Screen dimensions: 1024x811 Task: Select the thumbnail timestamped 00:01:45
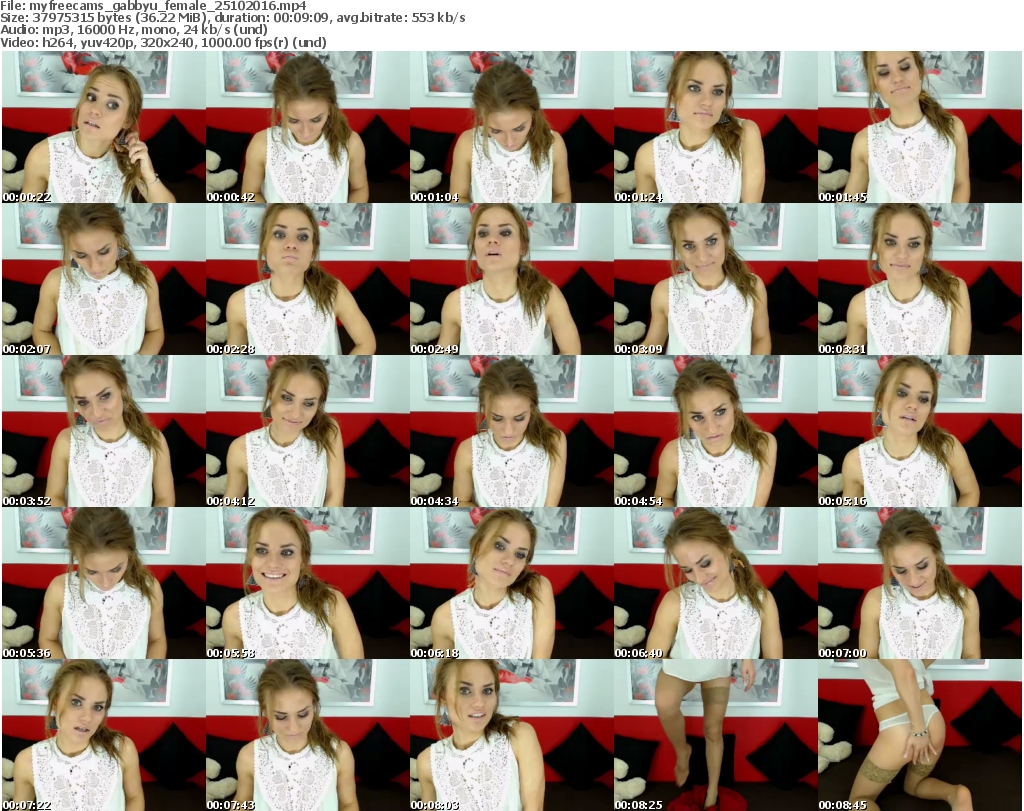[920, 127]
